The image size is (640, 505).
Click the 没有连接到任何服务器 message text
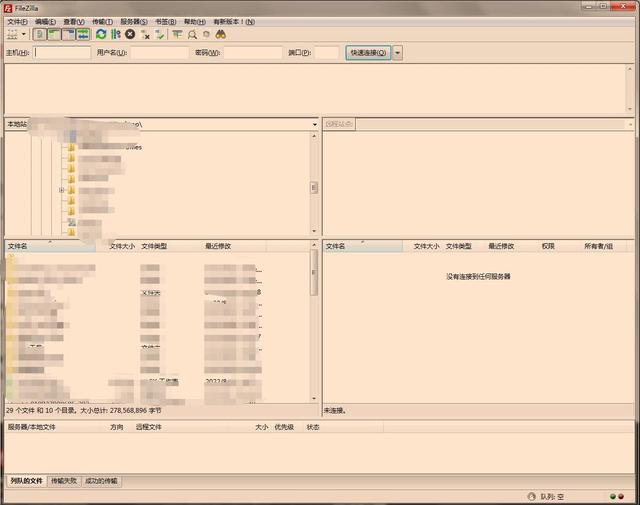[478, 276]
